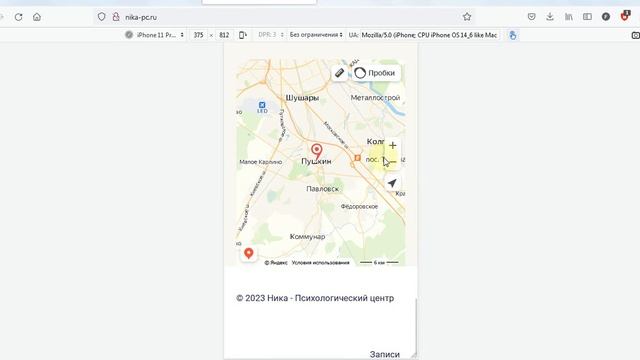This screenshot has width=640, height=360.
Task: Reload the current page
Action: (18, 17)
